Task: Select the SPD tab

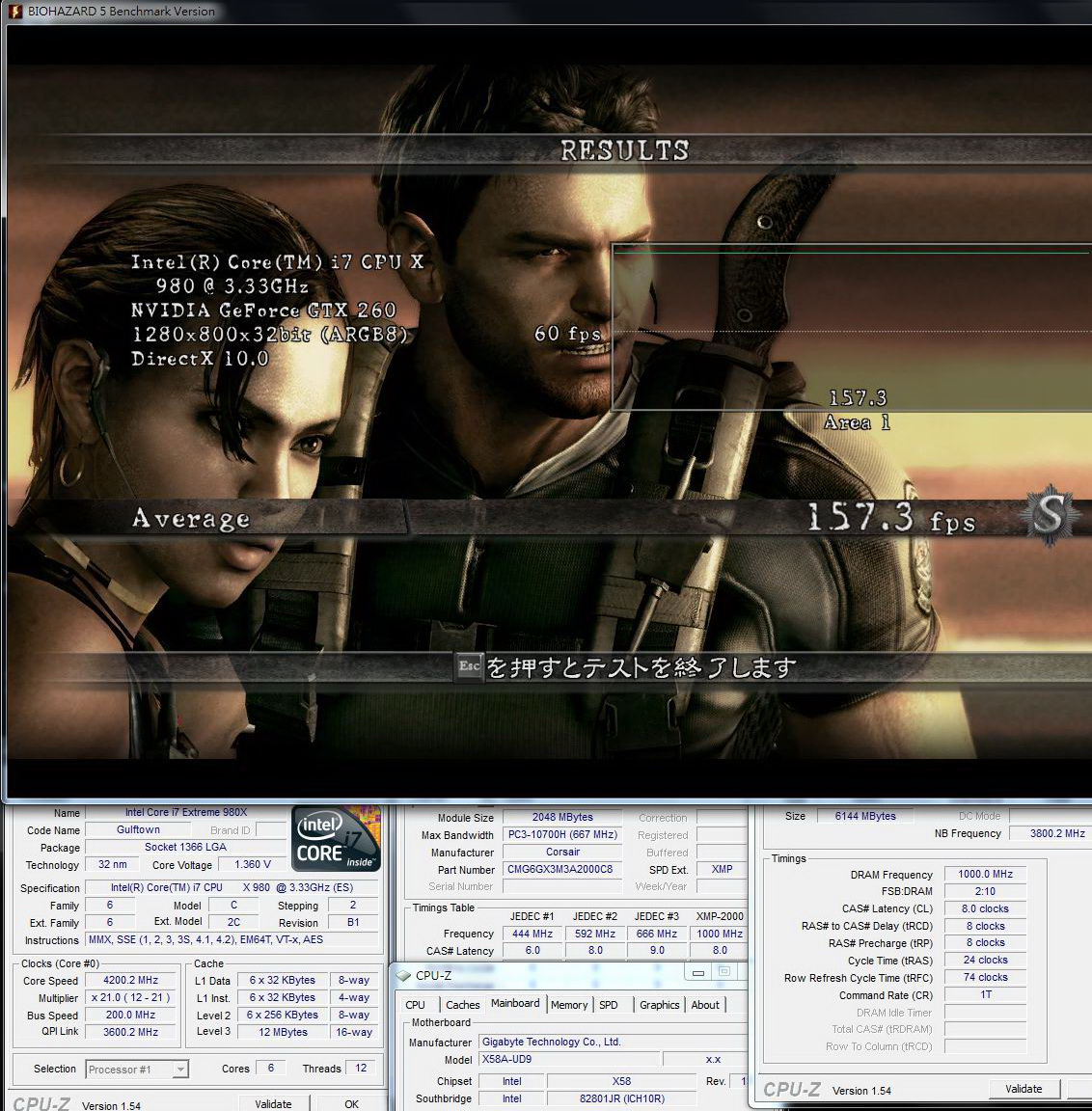Action: [x=609, y=1005]
